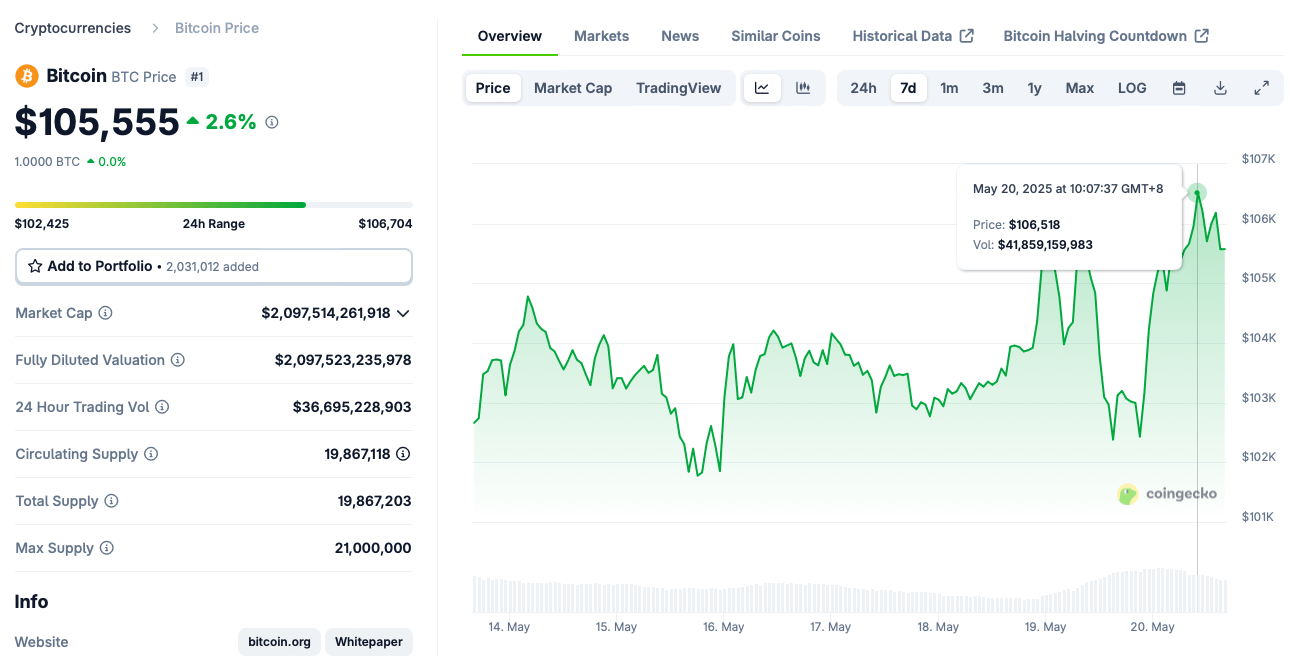
Task: Switch to the Markets tab
Action: tap(601, 35)
